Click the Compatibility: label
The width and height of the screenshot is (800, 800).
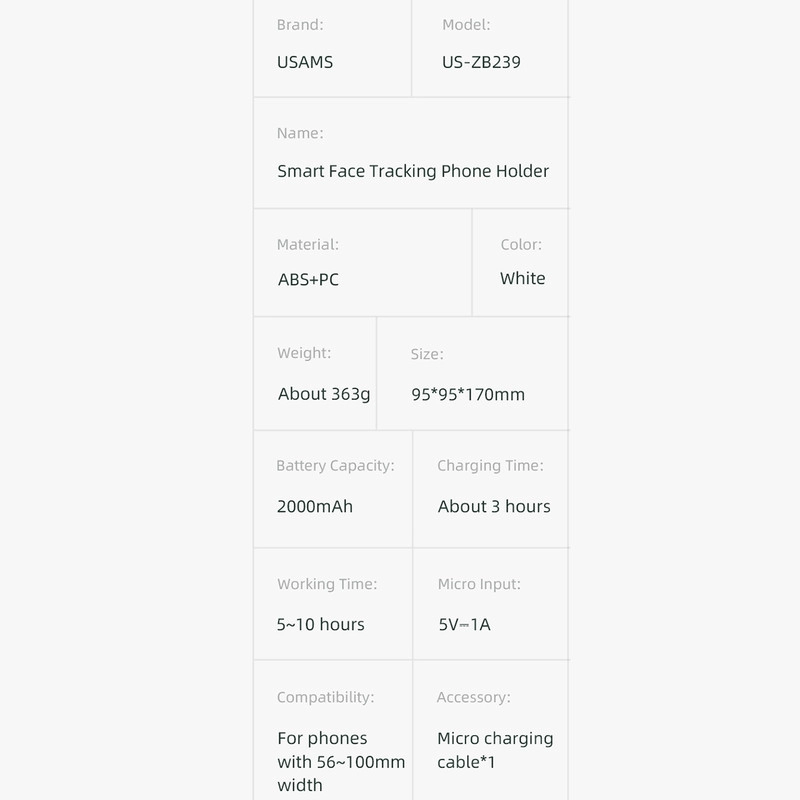pyautogui.click(x=326, y=697)
